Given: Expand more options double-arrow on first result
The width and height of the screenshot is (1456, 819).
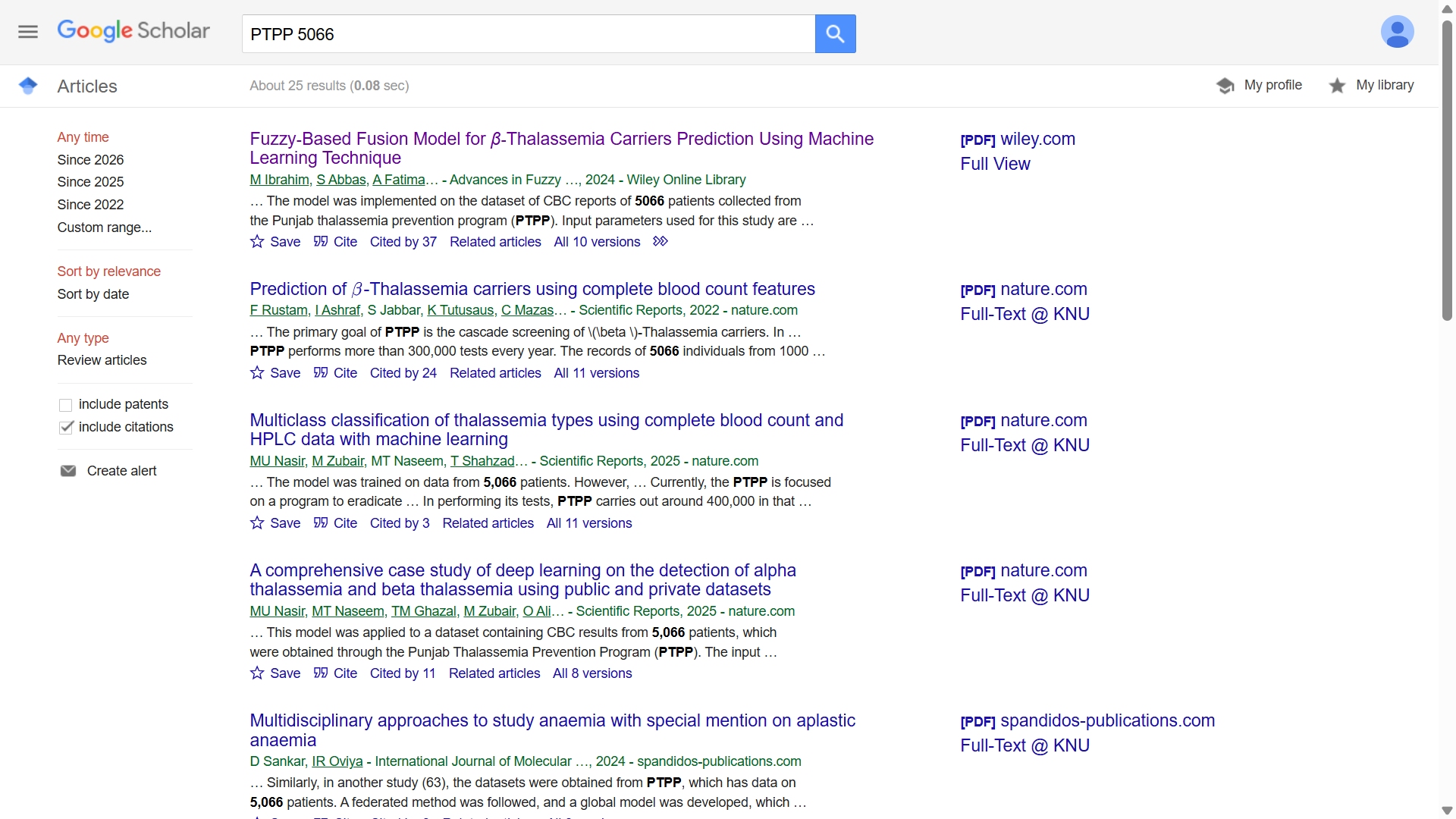Looking at the screenshot, I should click(661, 242).
